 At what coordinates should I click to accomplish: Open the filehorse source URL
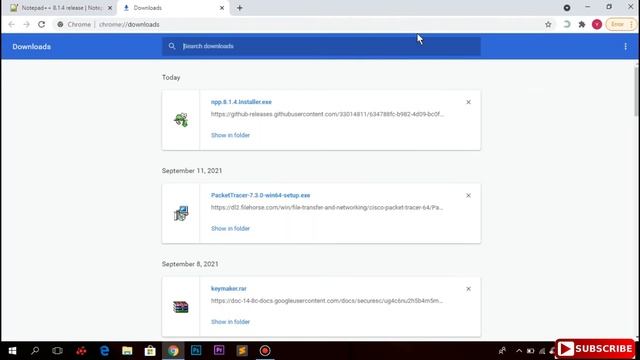pyautogui.click(x=327, y=207)
